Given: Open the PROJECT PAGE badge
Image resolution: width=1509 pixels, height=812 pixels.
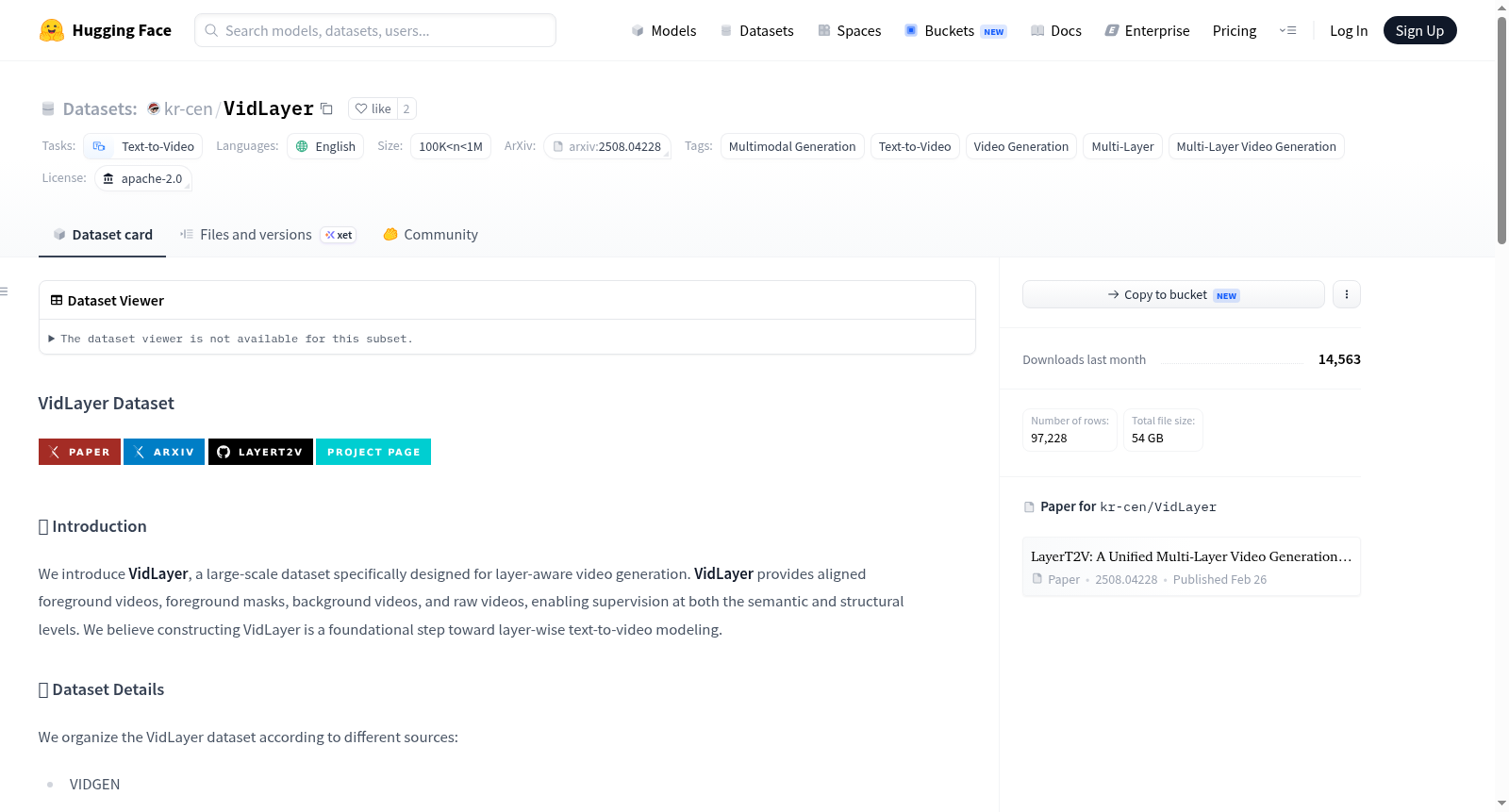Looking at the screenshot, I should pyautogui.click(x=373, y=452).
